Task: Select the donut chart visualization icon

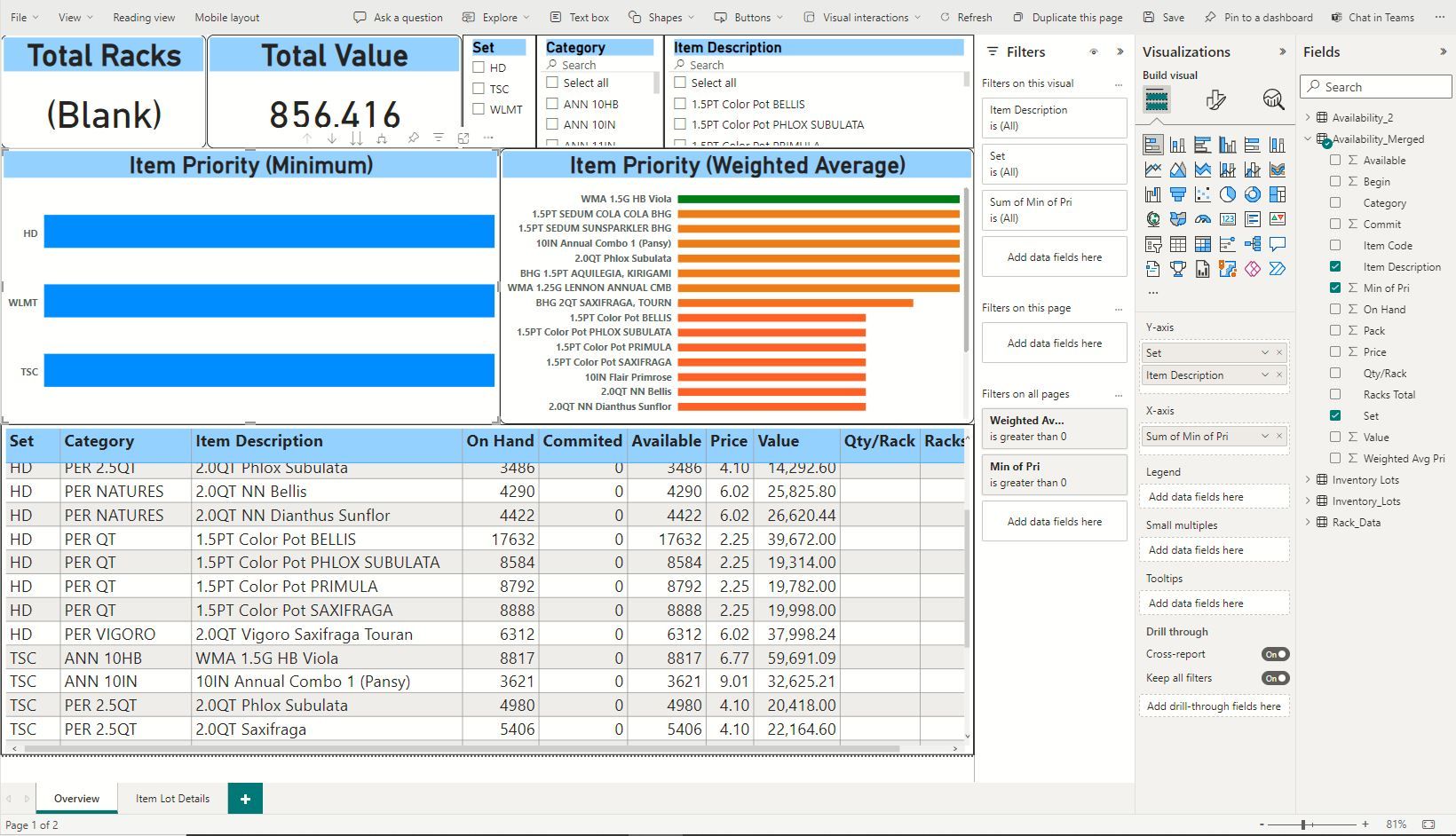Action: click(1253, 193)
